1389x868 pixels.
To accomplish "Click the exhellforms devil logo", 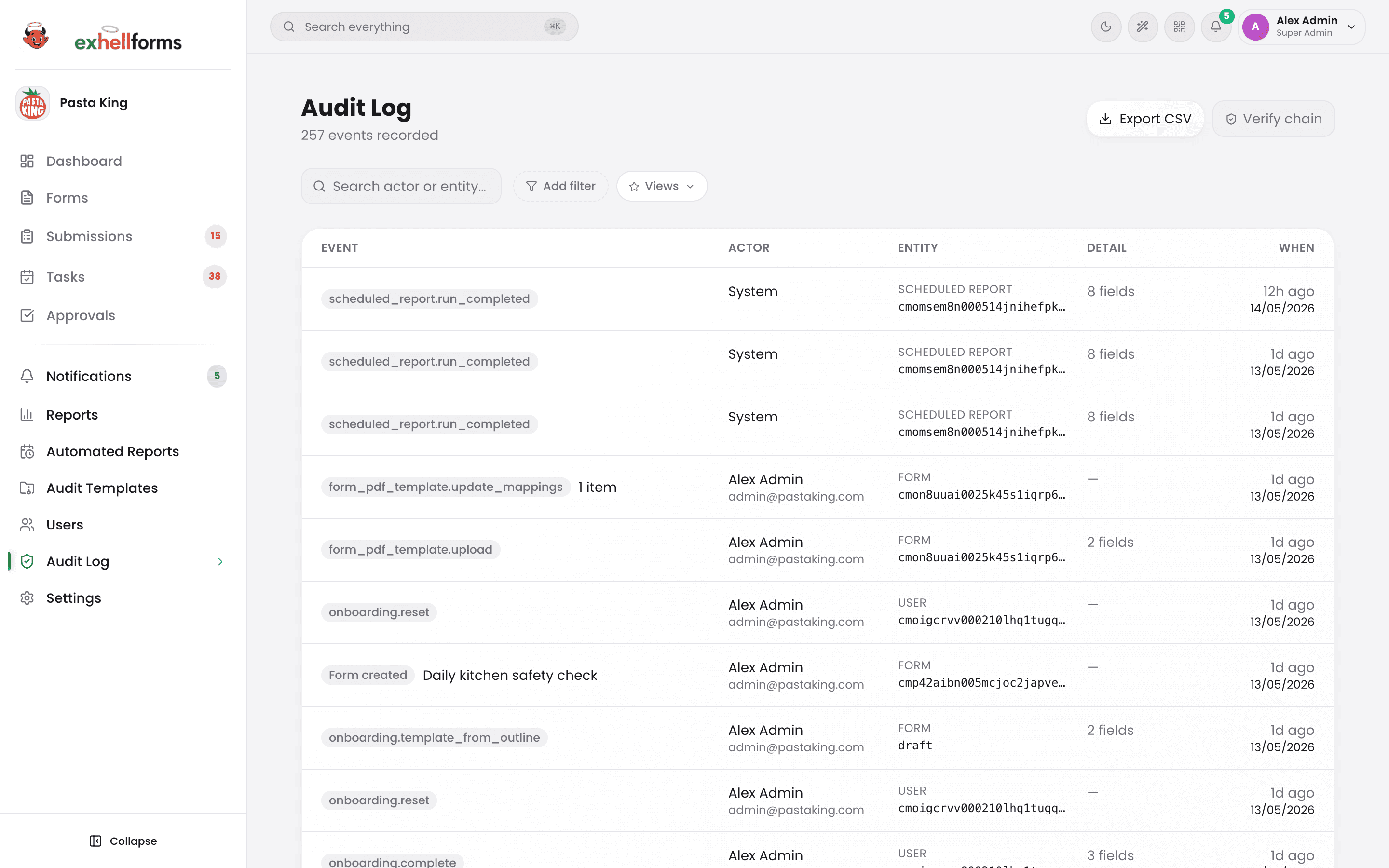I will 36,37.
